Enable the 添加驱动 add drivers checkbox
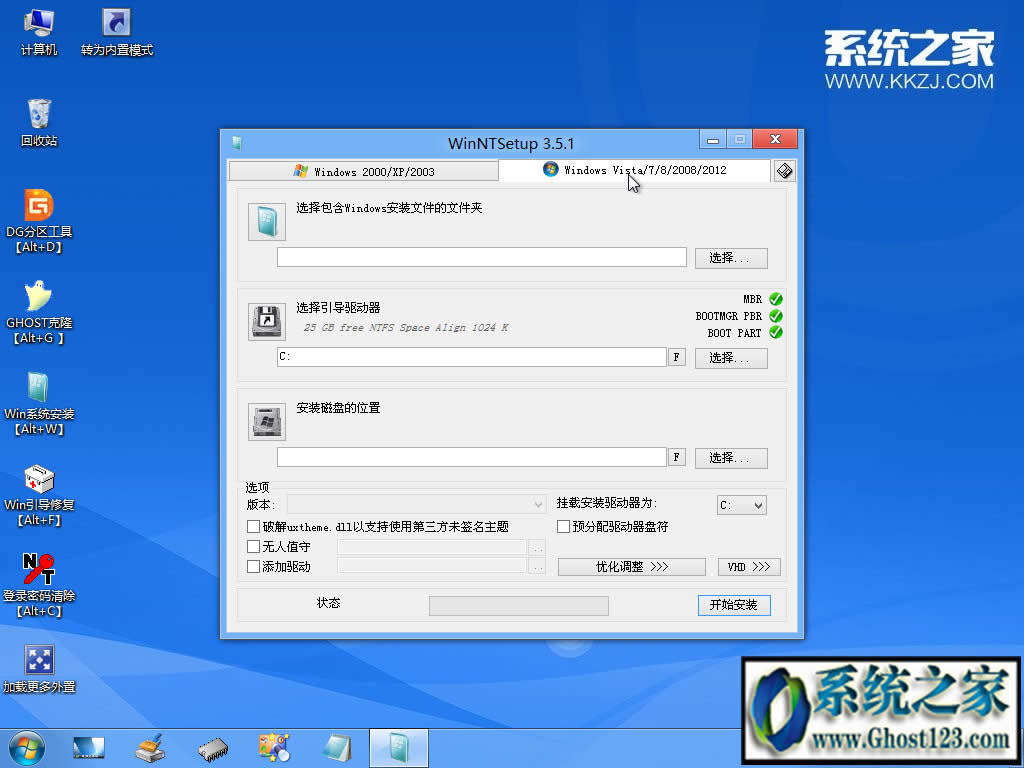Viewport: 1024px width, 768px height. pyautogui.click(x=254, y=566)
